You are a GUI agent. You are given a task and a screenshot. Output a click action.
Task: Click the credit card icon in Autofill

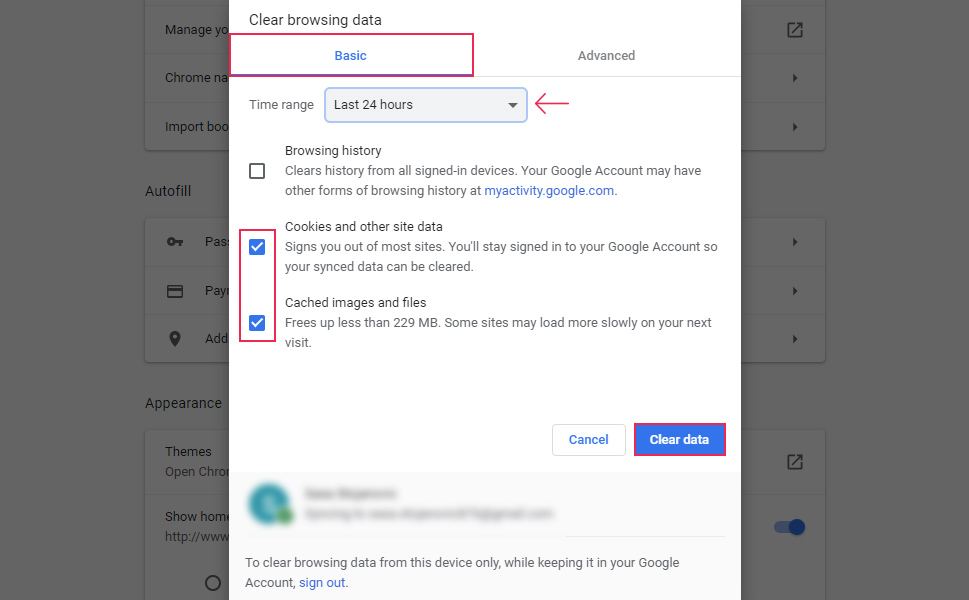tap(175, 291)
